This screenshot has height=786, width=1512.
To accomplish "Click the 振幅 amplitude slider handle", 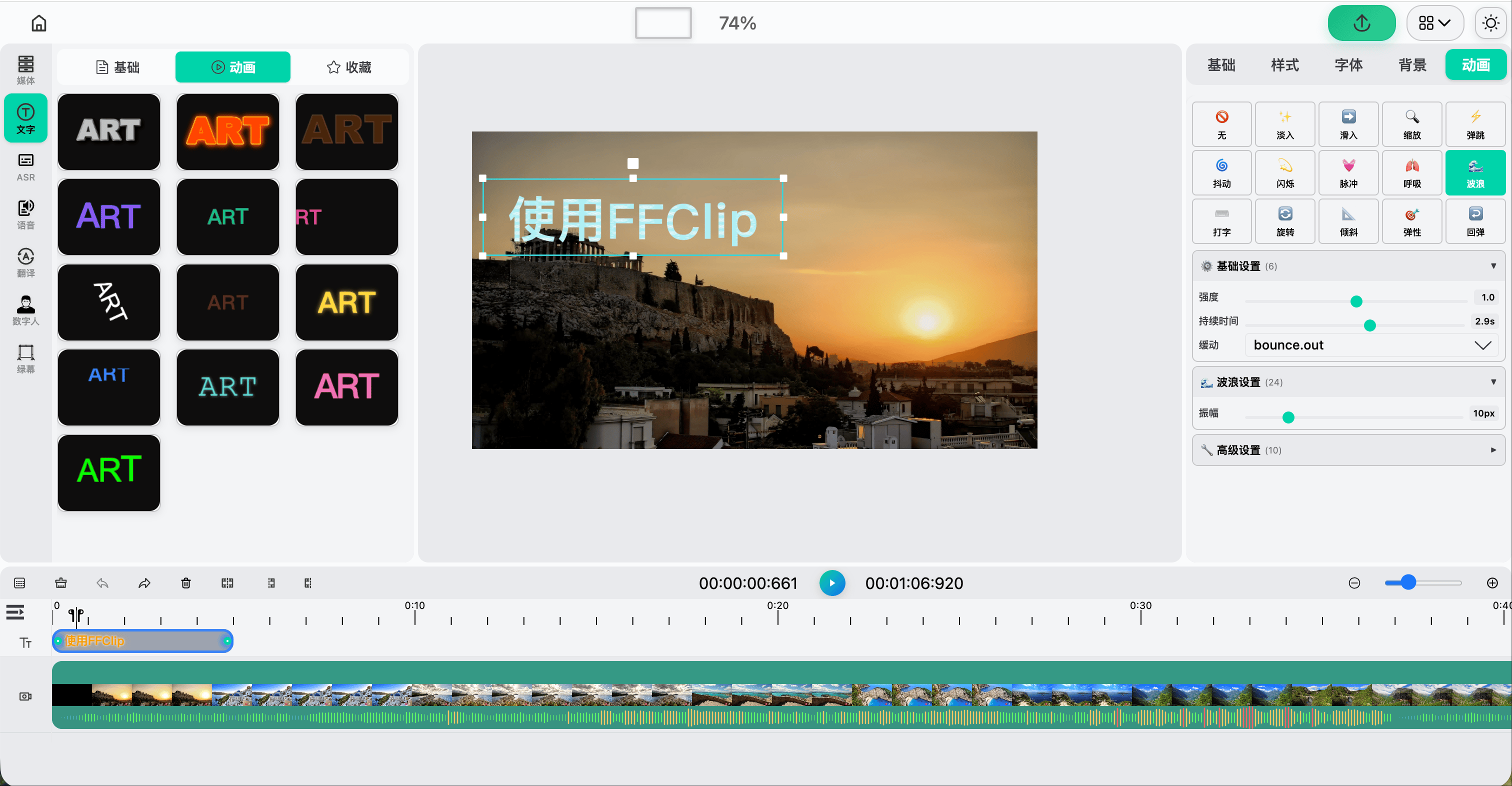I will click(1288, 417).
